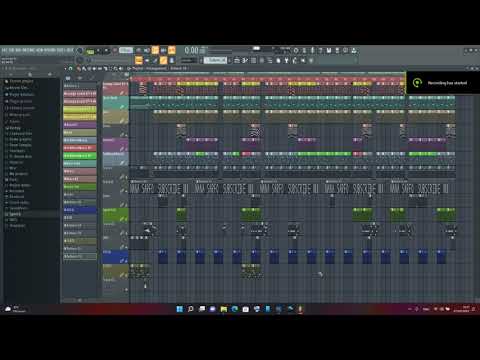The image size is (480, 360).
Task: Click the floppy disk save icon
Action: click(x=328, y=50)
